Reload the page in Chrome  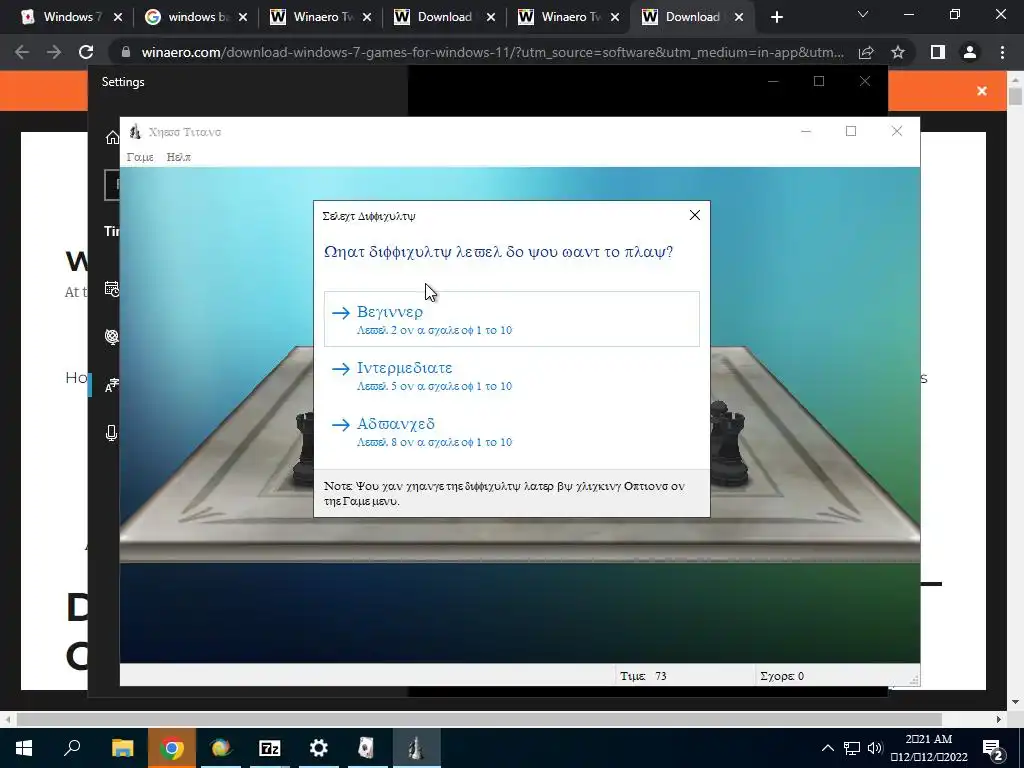tap(86, 52)
